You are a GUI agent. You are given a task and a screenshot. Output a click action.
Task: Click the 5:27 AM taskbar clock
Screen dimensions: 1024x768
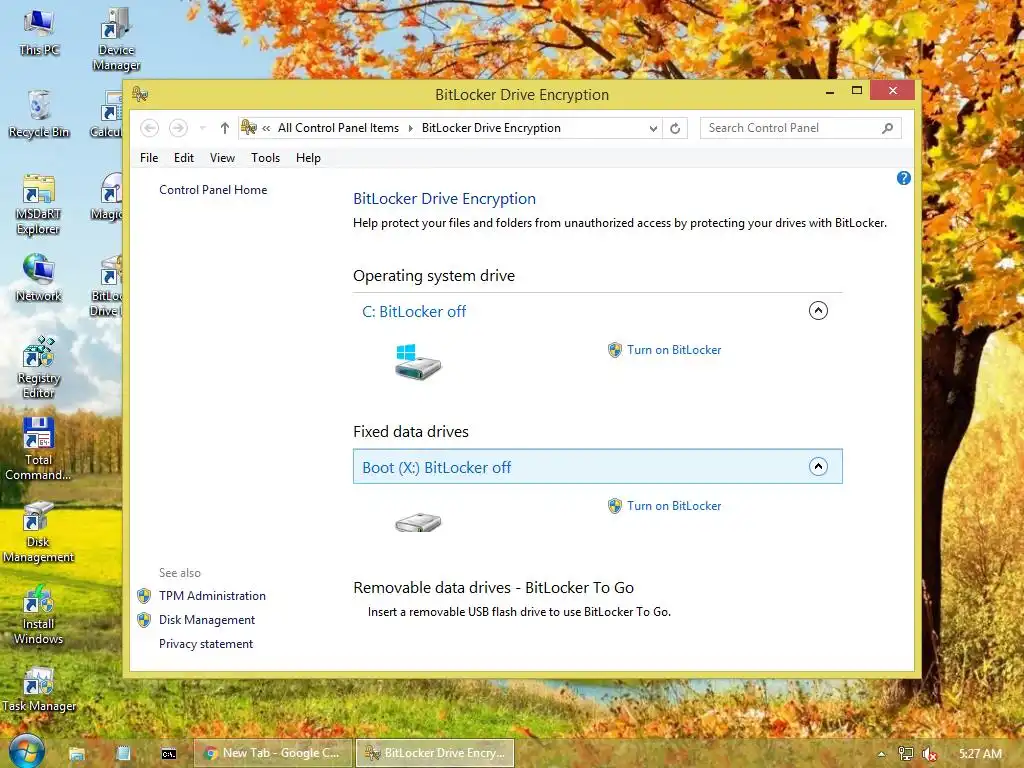click(980, 754)
